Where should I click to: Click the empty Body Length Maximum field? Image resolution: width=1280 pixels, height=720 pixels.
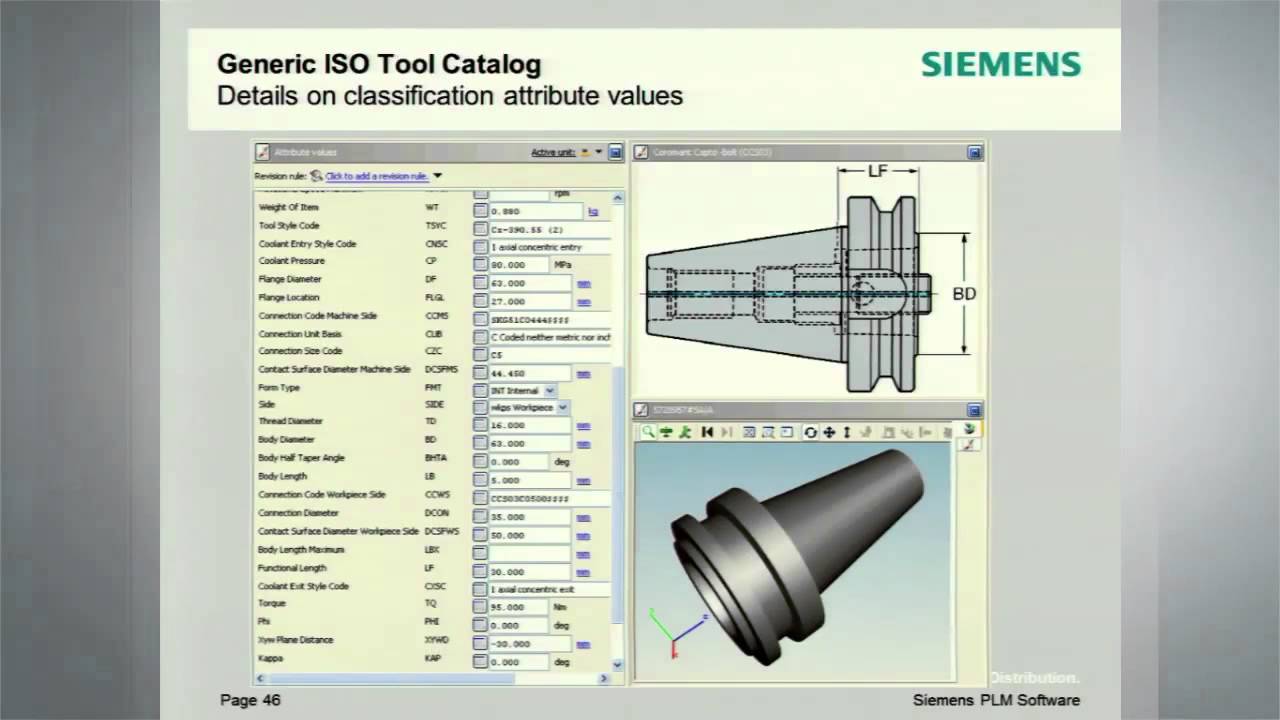point(530,552)
